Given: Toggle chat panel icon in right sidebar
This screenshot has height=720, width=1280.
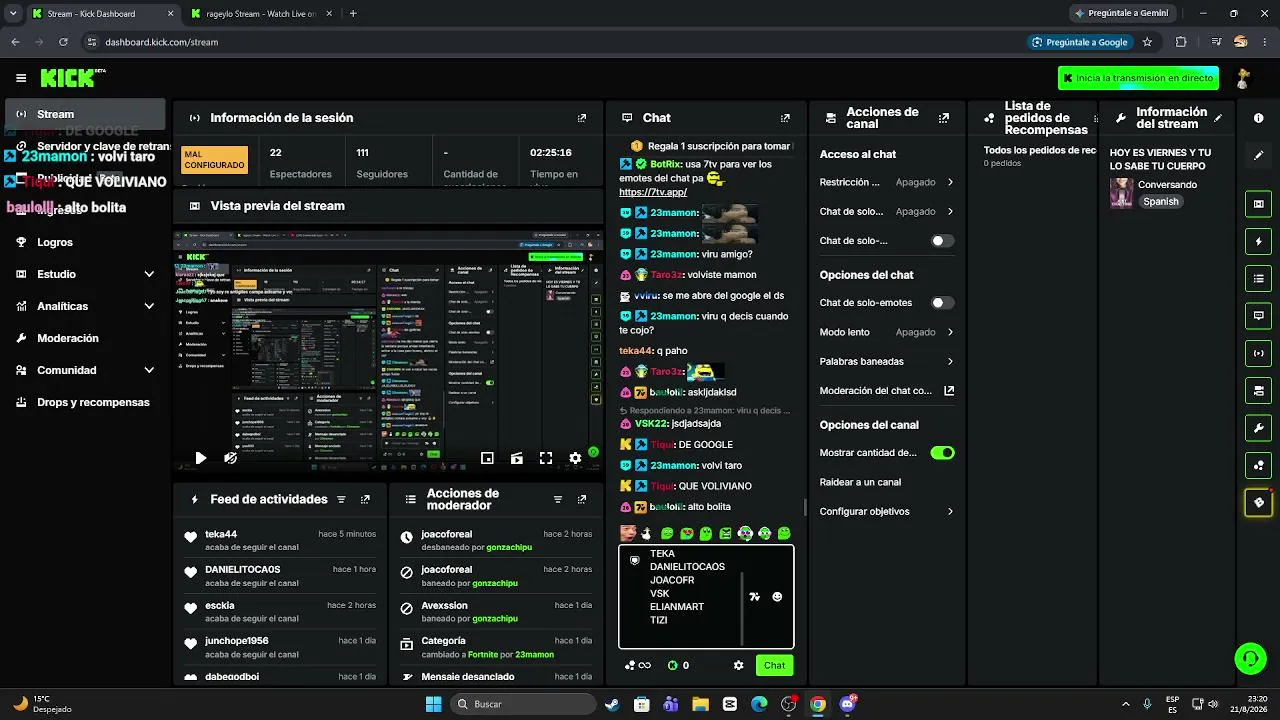Looking at the screenshot, I should (x=1258, y=315).
